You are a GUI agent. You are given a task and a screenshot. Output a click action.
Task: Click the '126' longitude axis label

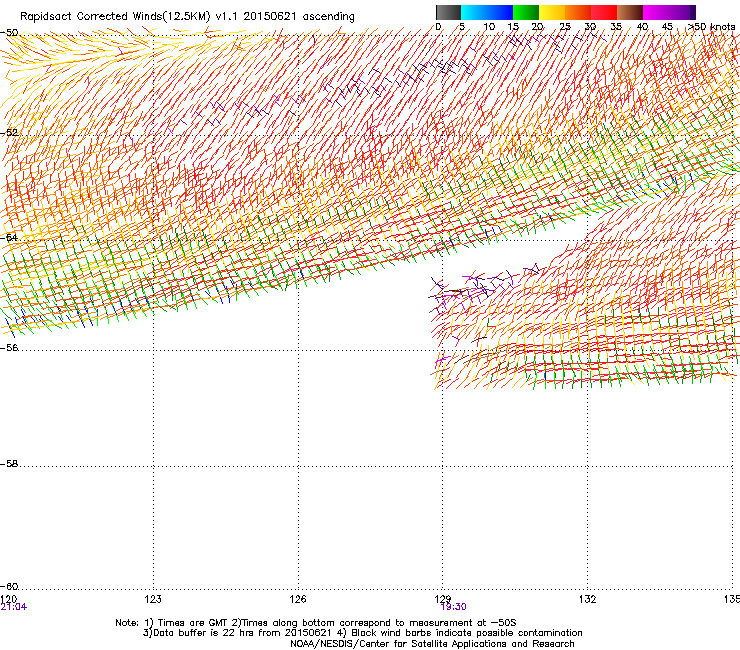tap(298, 599)
